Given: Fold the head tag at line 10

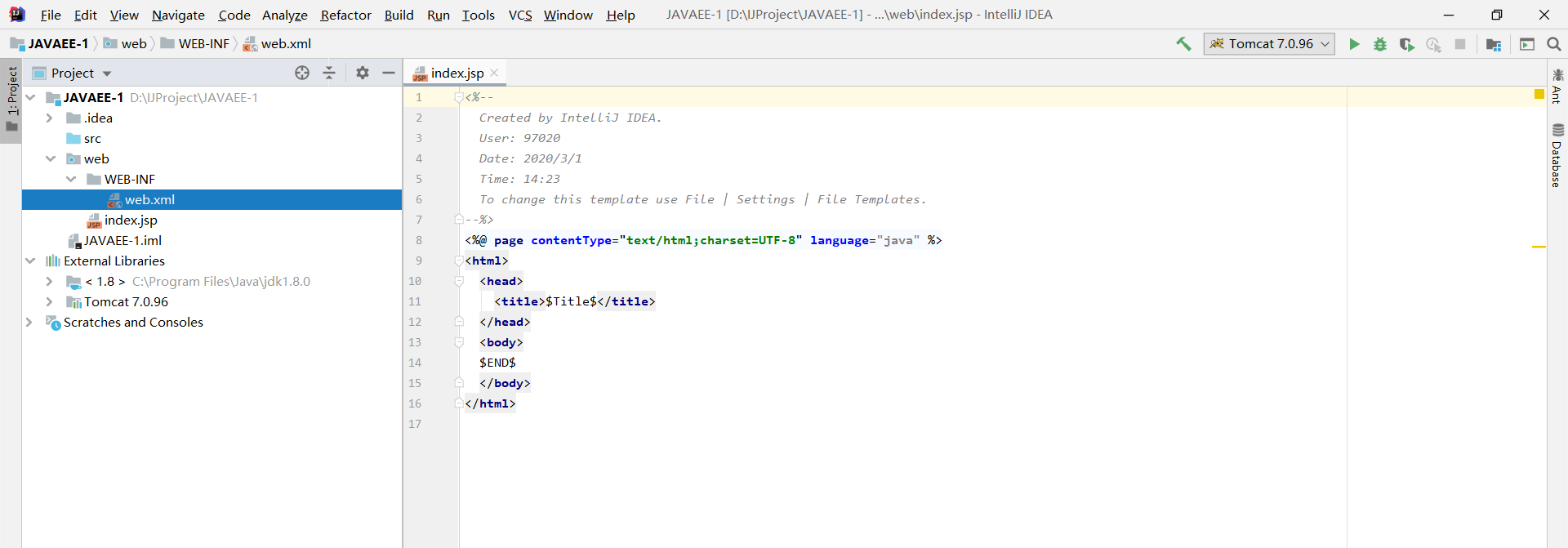Looking at the screenshot, I should [x=459, y=281].
